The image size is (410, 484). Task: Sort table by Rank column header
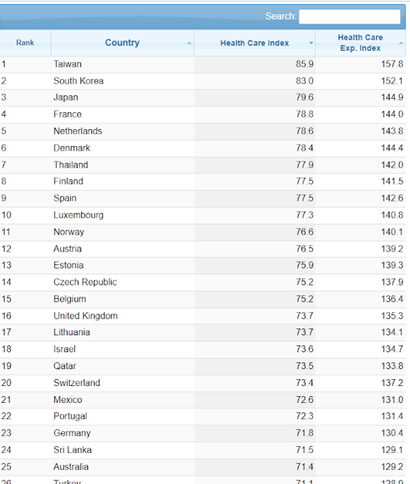coord(25,43)
